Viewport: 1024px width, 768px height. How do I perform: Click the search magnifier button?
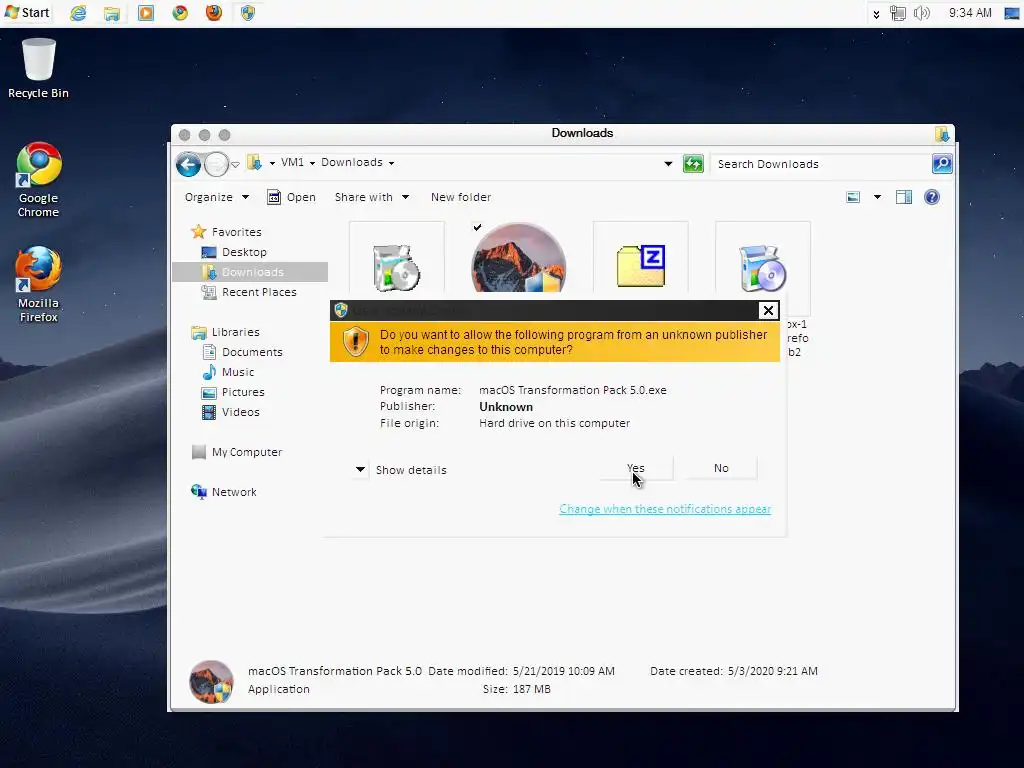pos(942,163)
